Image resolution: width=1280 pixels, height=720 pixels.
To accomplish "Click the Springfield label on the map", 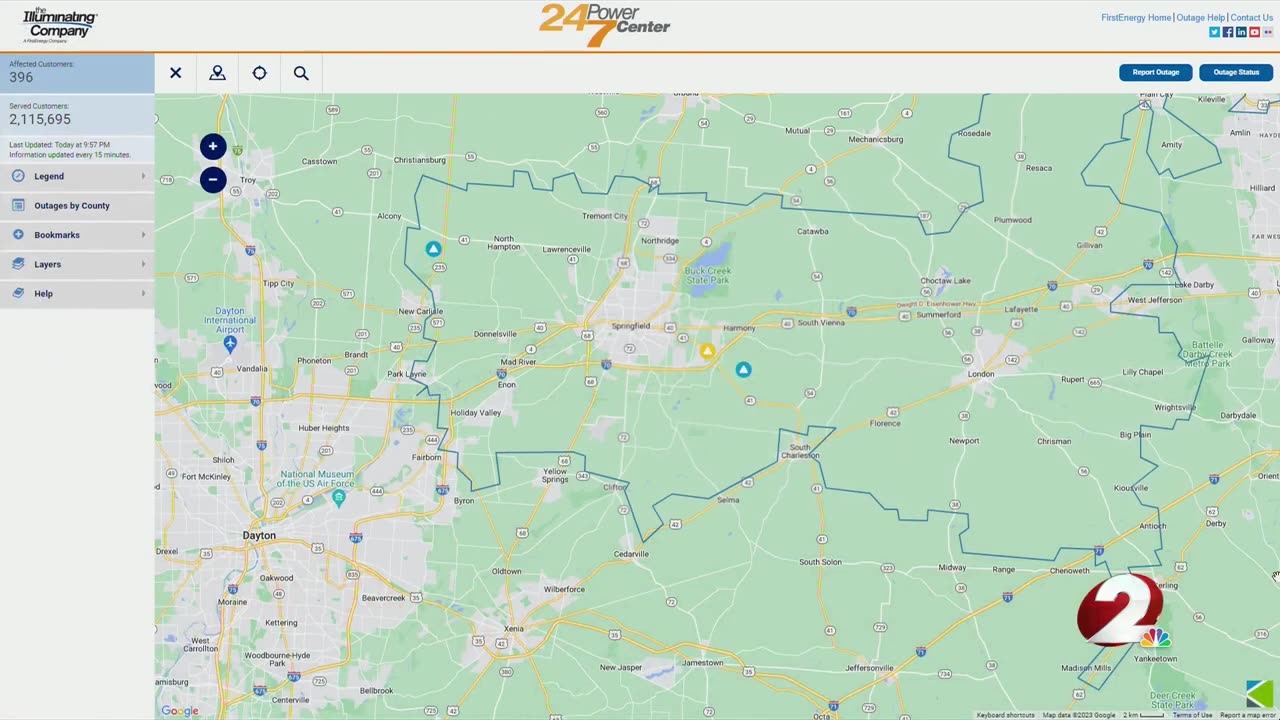I will (x=631, y=326).
